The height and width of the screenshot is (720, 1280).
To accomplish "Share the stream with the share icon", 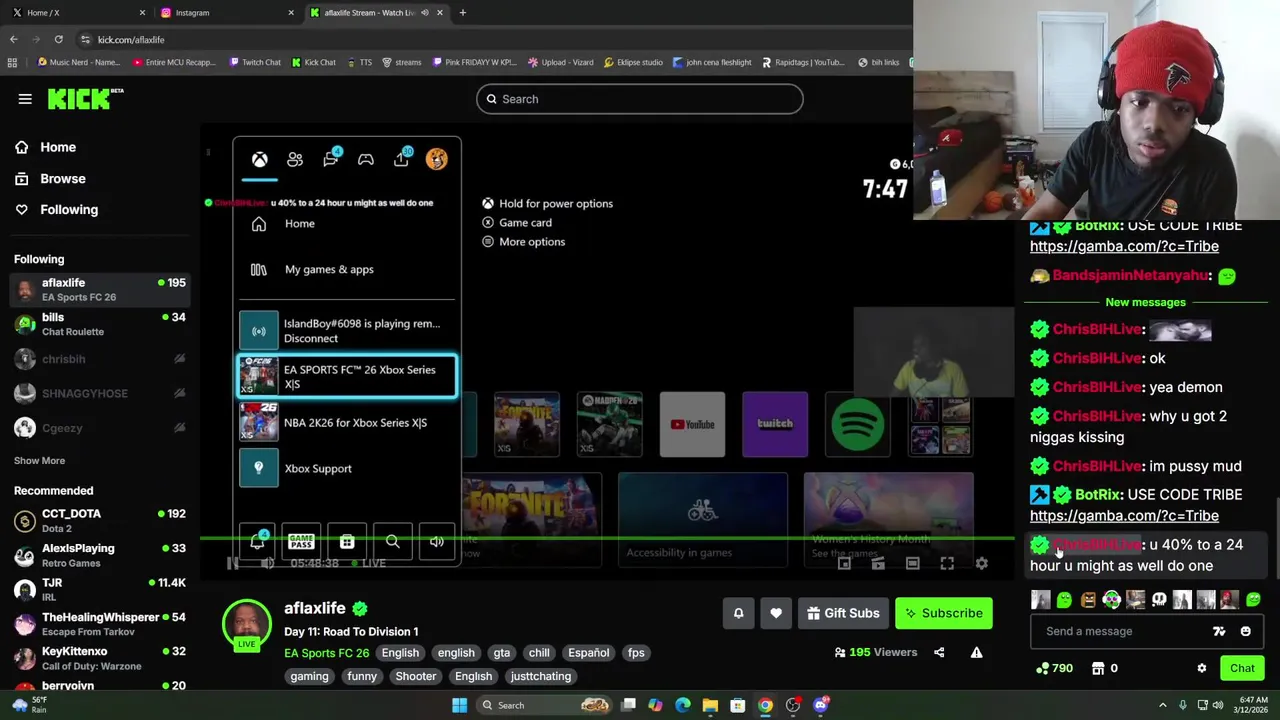I will pos(938,652).
